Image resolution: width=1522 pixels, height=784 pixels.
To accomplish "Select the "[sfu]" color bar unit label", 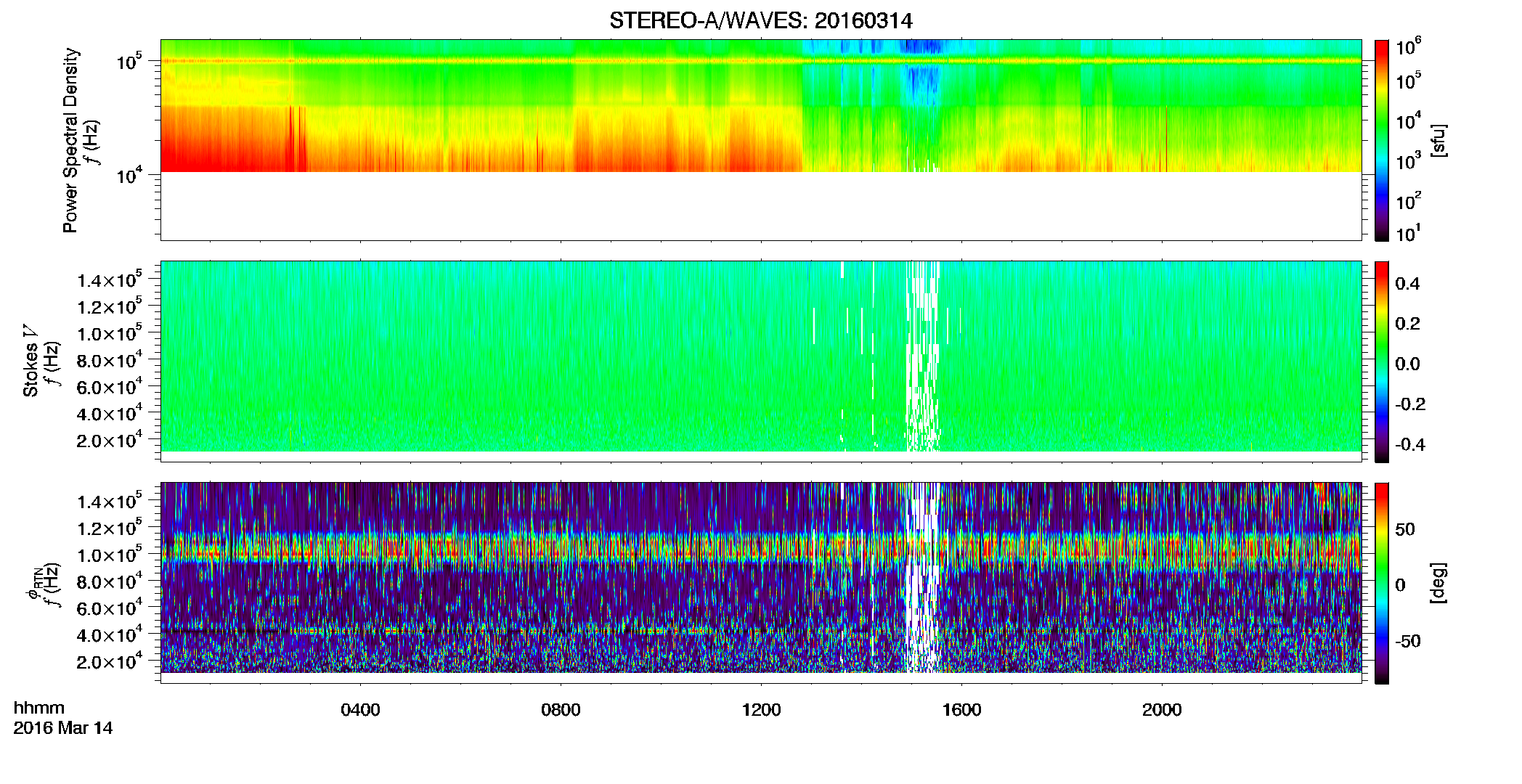I will click(x=1438, y=140).
